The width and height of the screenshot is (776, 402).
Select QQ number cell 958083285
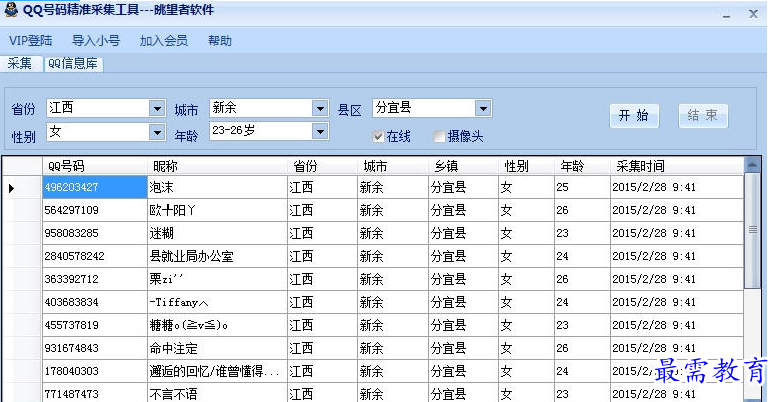95,233
